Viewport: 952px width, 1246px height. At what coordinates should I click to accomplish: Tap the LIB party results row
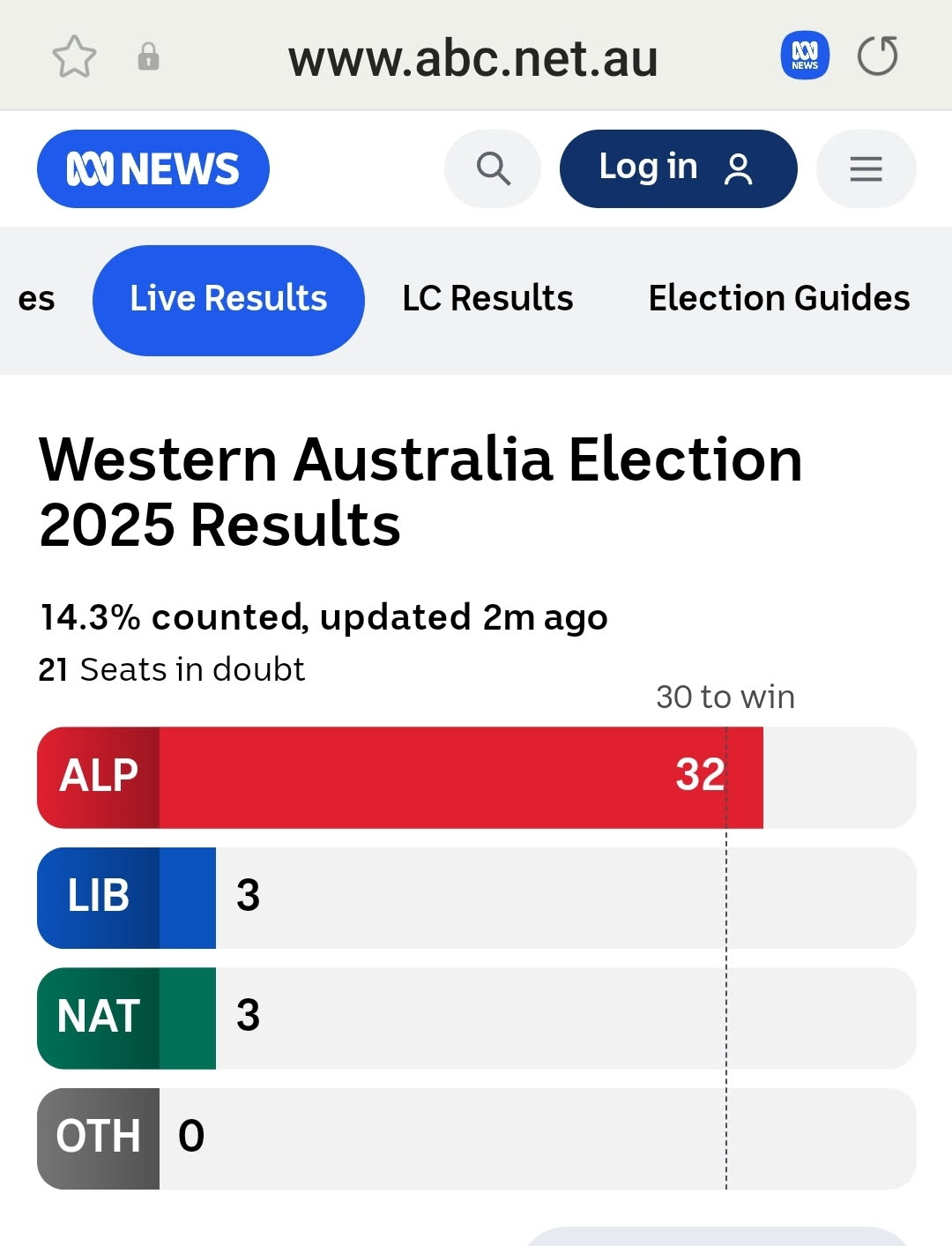tap(477, 898)
